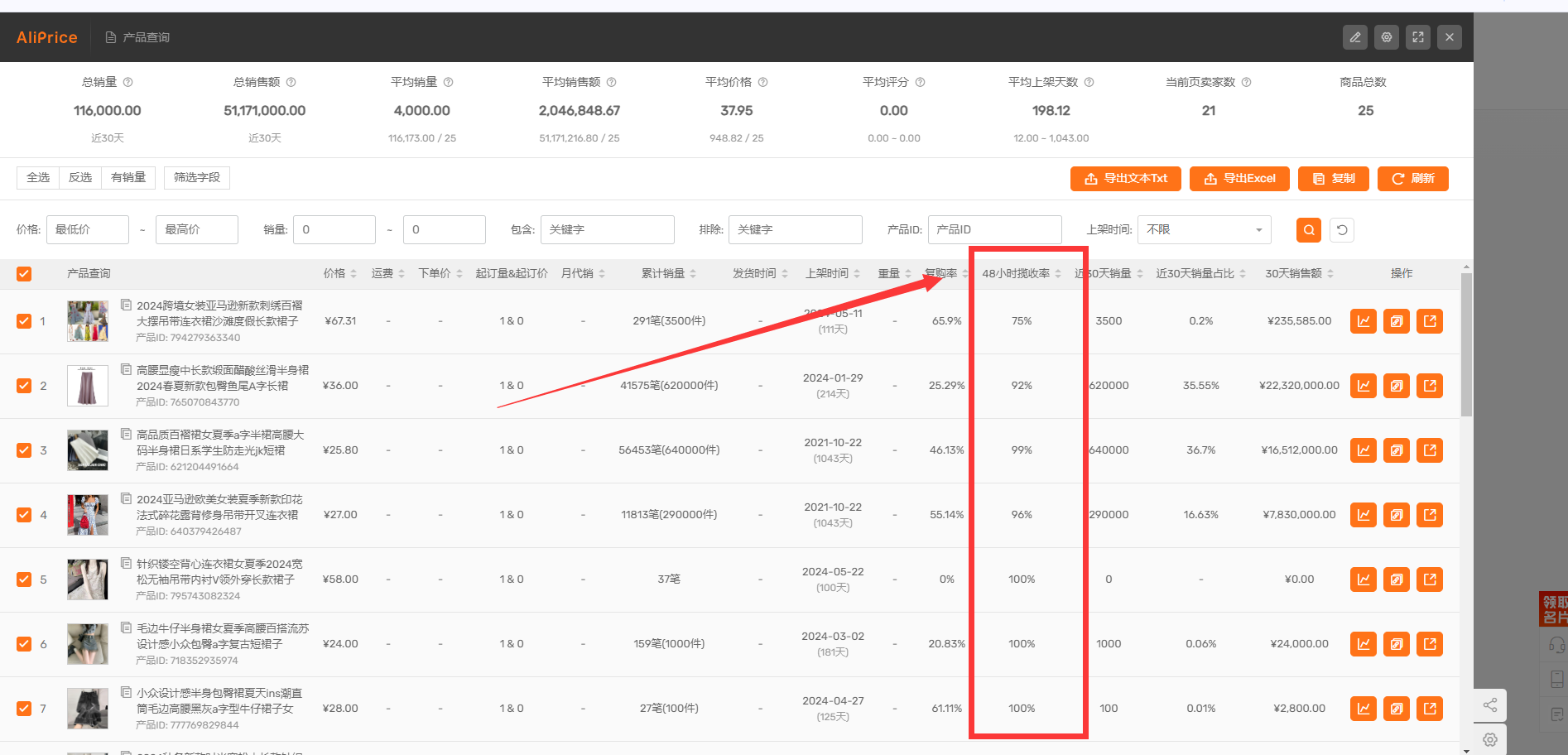The width and height of the screenshot is (1568, 755).
Task: Uncheck row 2 product checkbox
Action: (24, 386)
